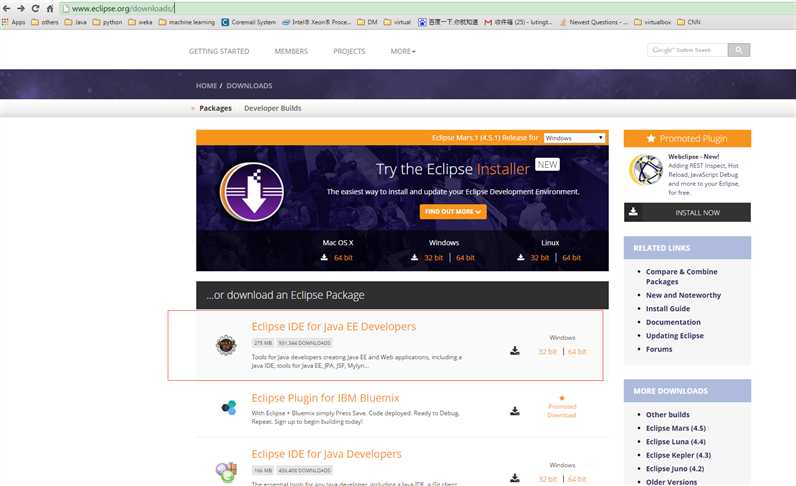796x486 pixels.
Task: Click the Eclipse IDE for Java Developers icon
Action: click(x=226, y=472)
